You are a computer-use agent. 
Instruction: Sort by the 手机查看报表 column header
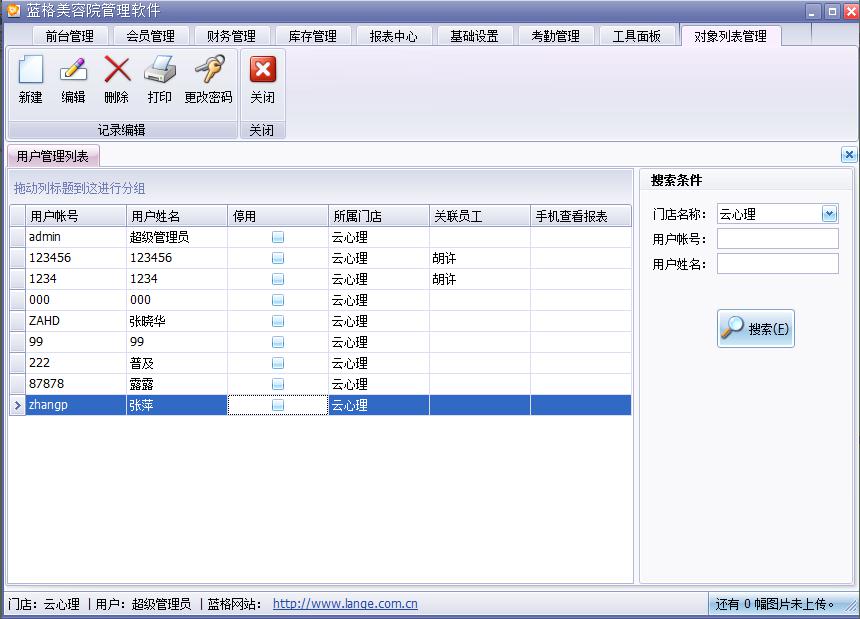[581, 216]
